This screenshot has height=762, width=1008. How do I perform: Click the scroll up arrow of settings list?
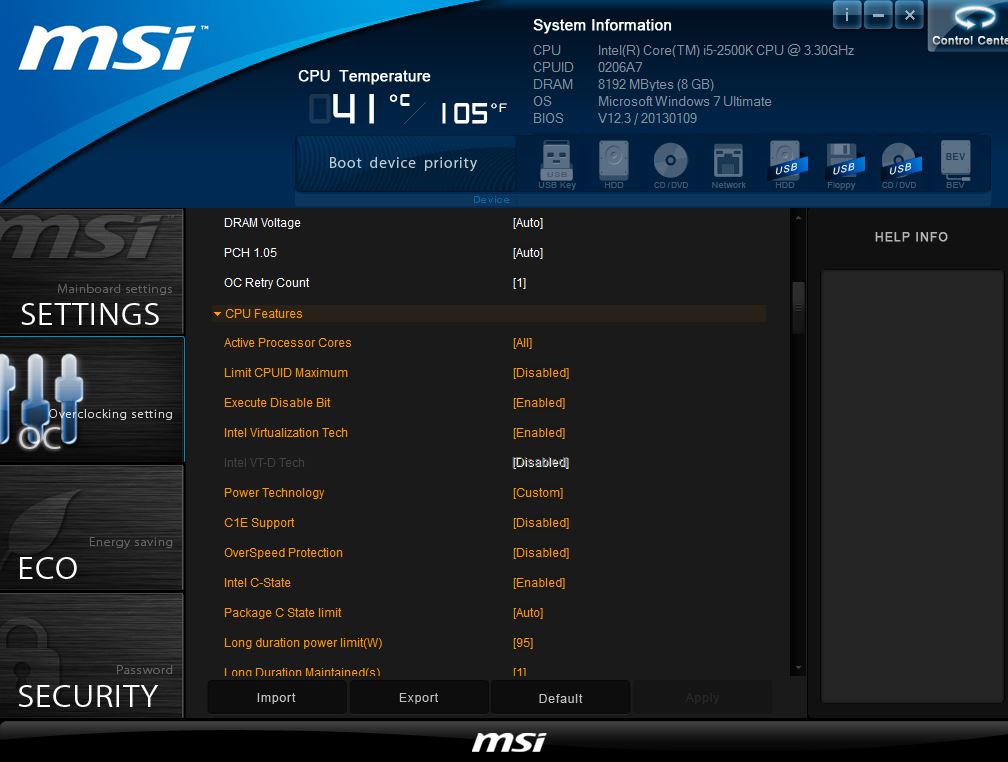pyautogui.click(x=798, y=218)
